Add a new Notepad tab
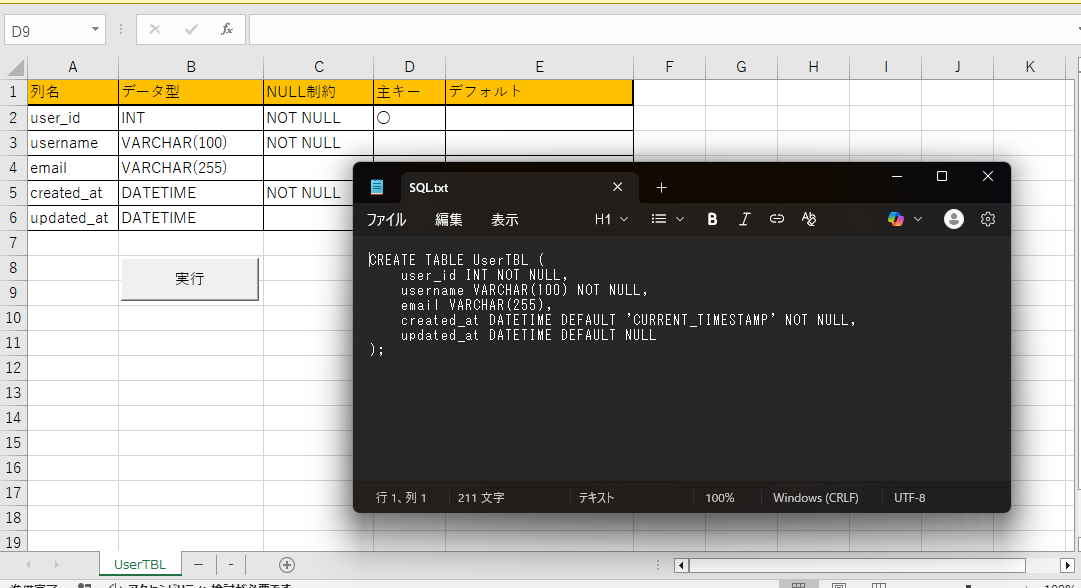The height and width of the screenshot is (588, 1081). pos(661,187)
